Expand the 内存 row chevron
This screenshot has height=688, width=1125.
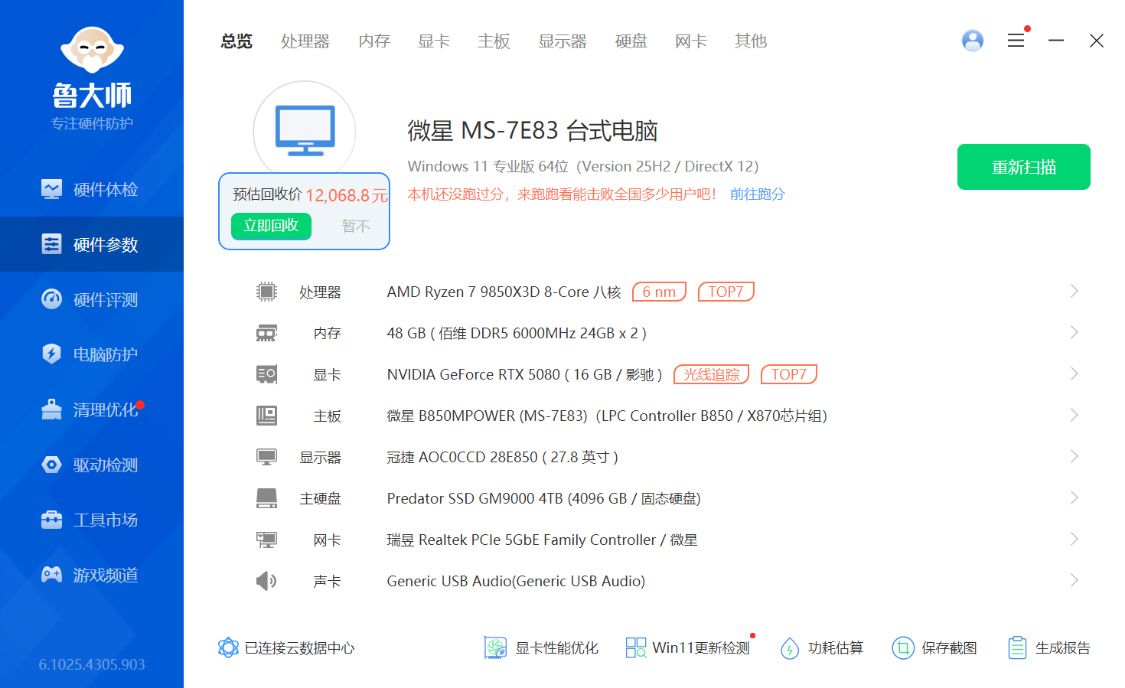1074,333
